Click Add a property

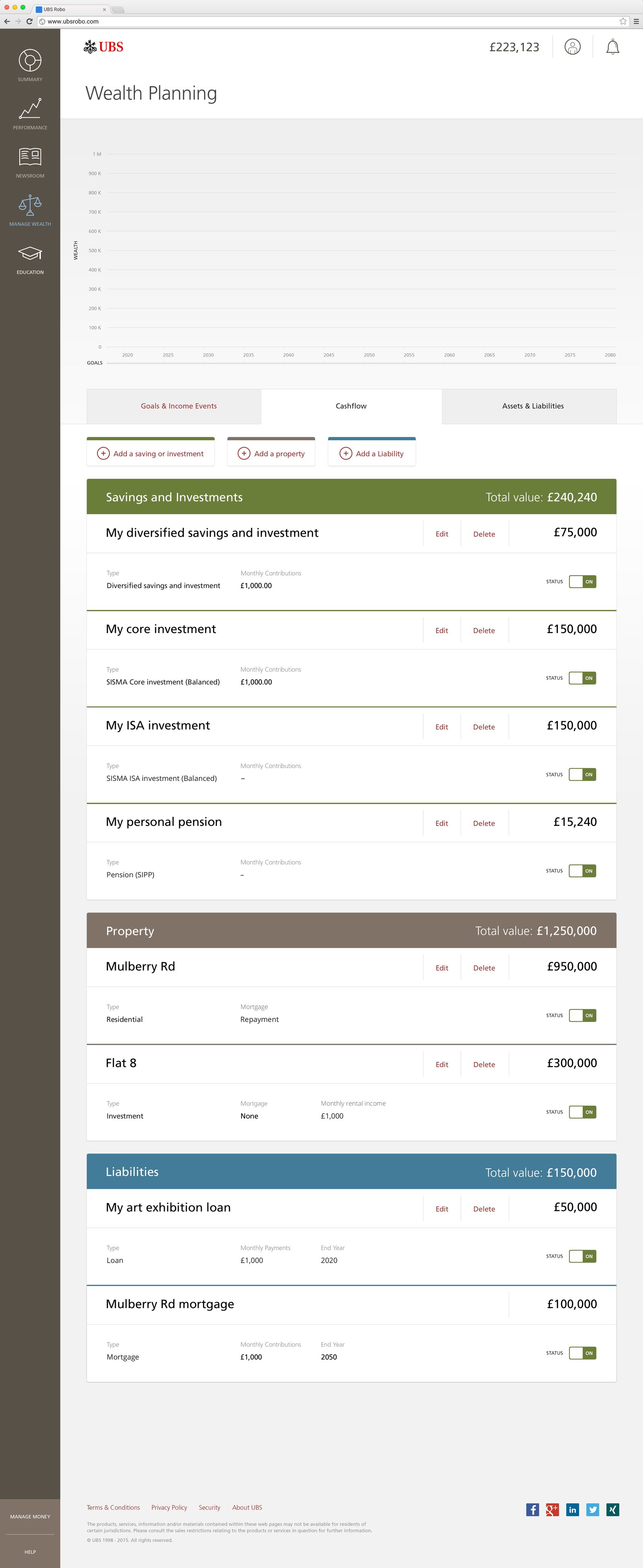pos(271,453)
